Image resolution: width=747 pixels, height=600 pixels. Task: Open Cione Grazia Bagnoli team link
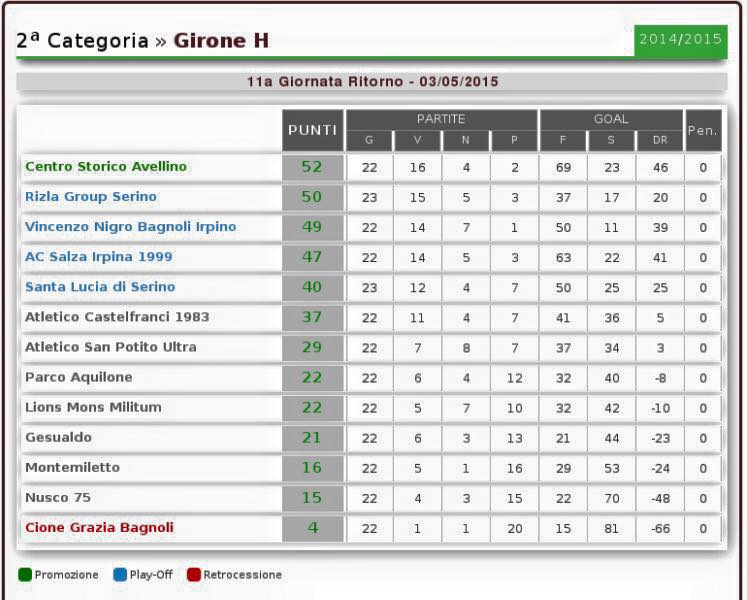click(x=99, y=527)
